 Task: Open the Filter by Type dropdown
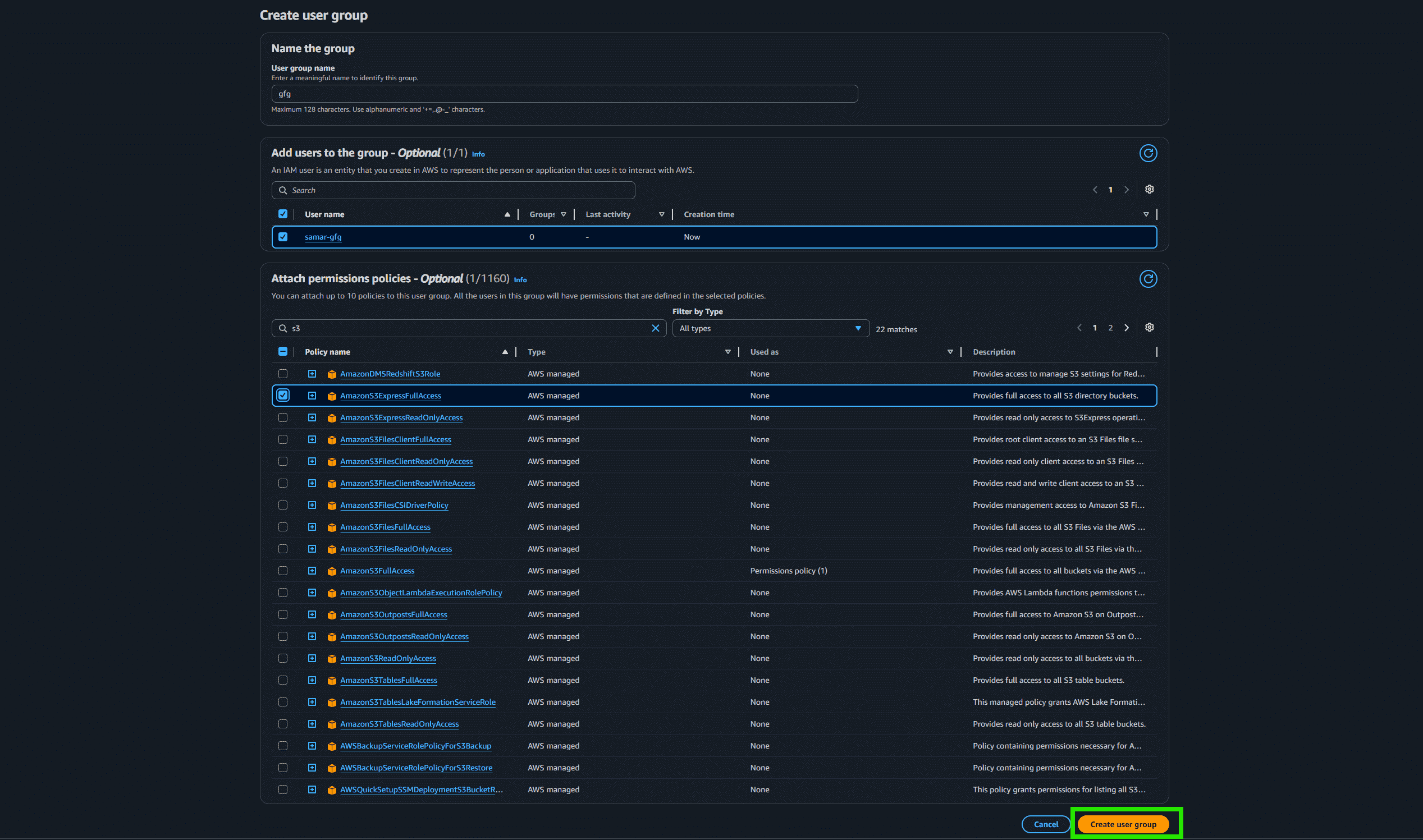click(770, 328)
